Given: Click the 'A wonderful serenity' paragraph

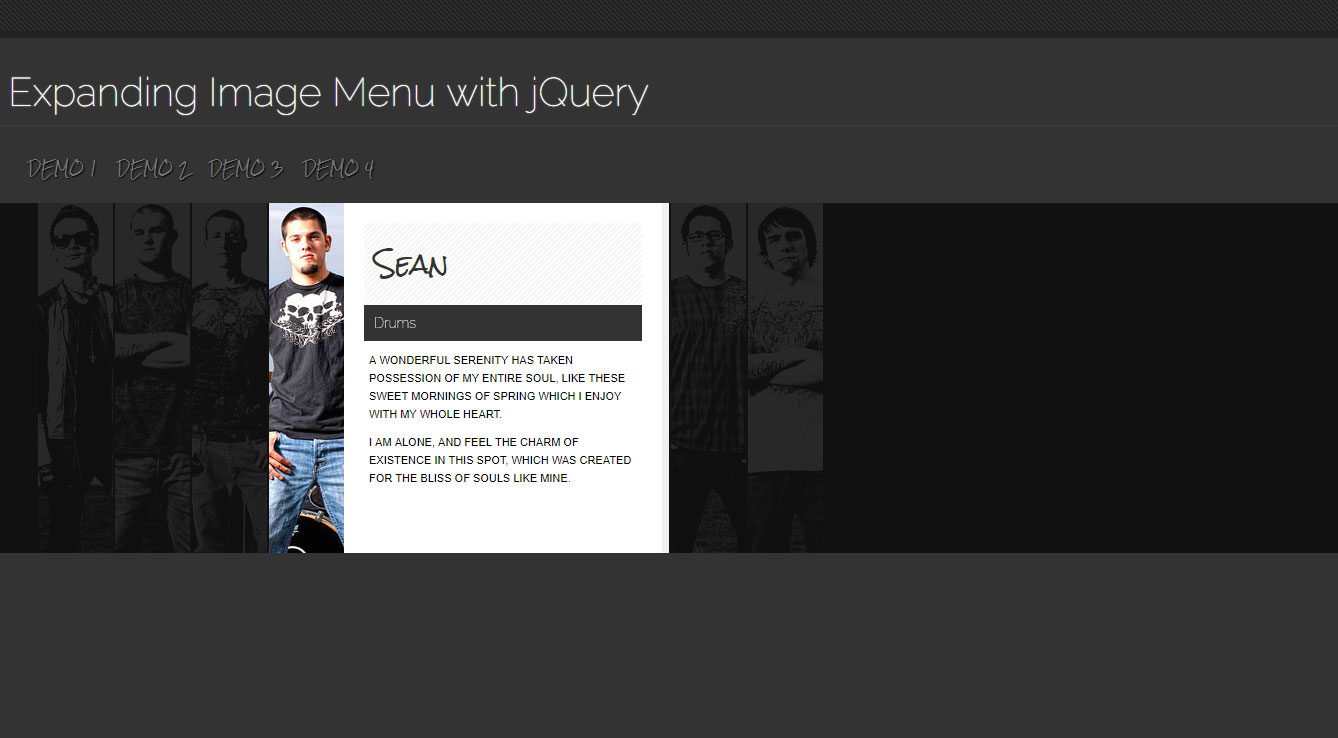Looking at the screenshot, I should [x=497, y=387].
